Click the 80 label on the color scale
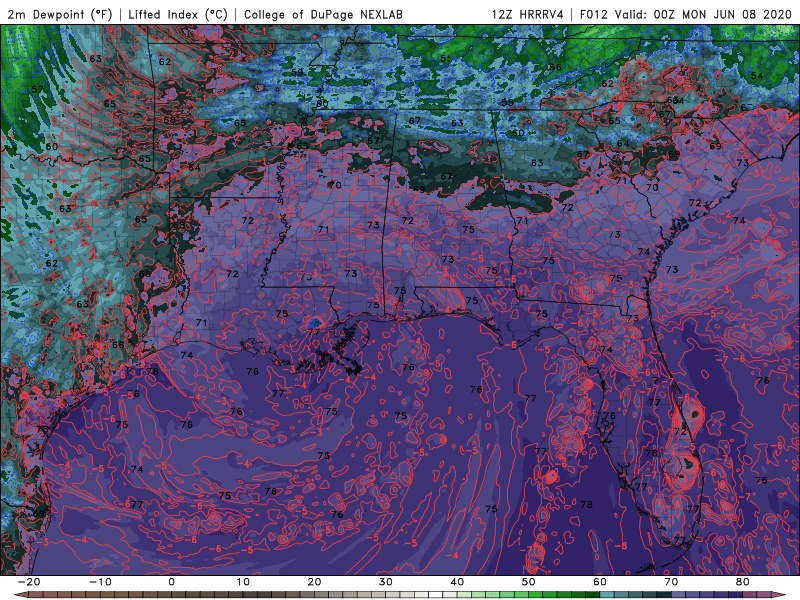This screenshot has width=800, height=600. pos(743,582)
